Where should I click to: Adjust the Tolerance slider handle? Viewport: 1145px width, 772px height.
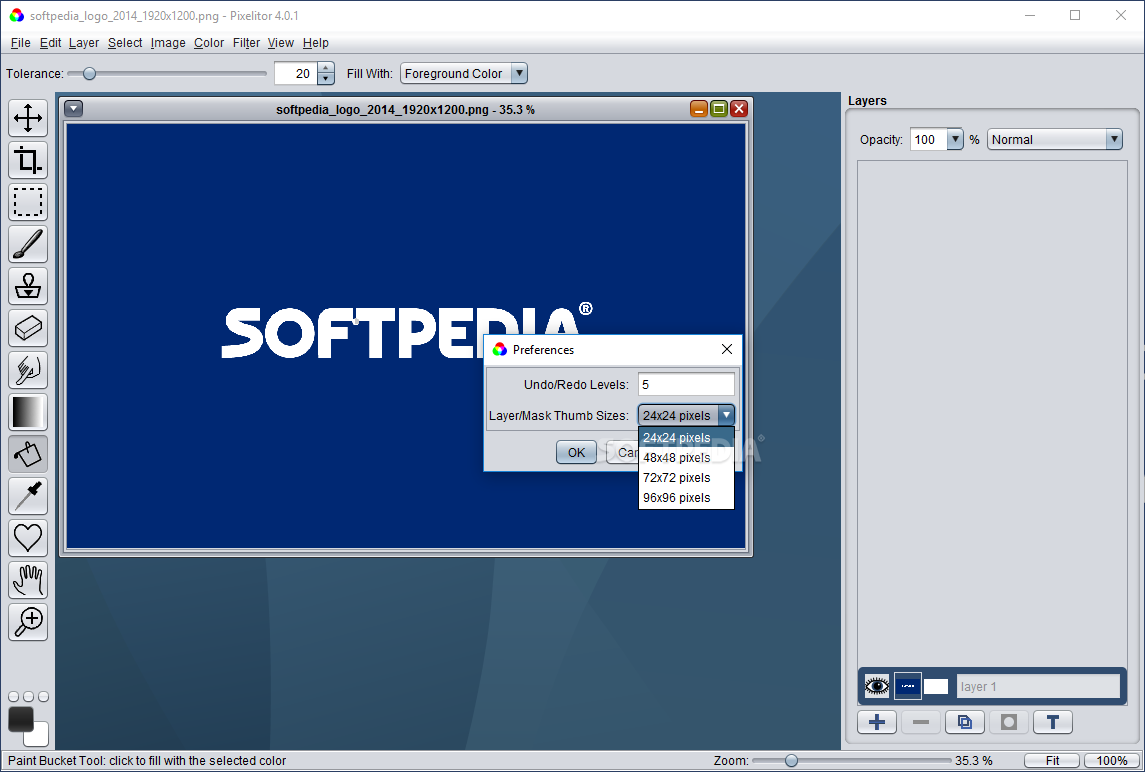click(x=89, y=73)
